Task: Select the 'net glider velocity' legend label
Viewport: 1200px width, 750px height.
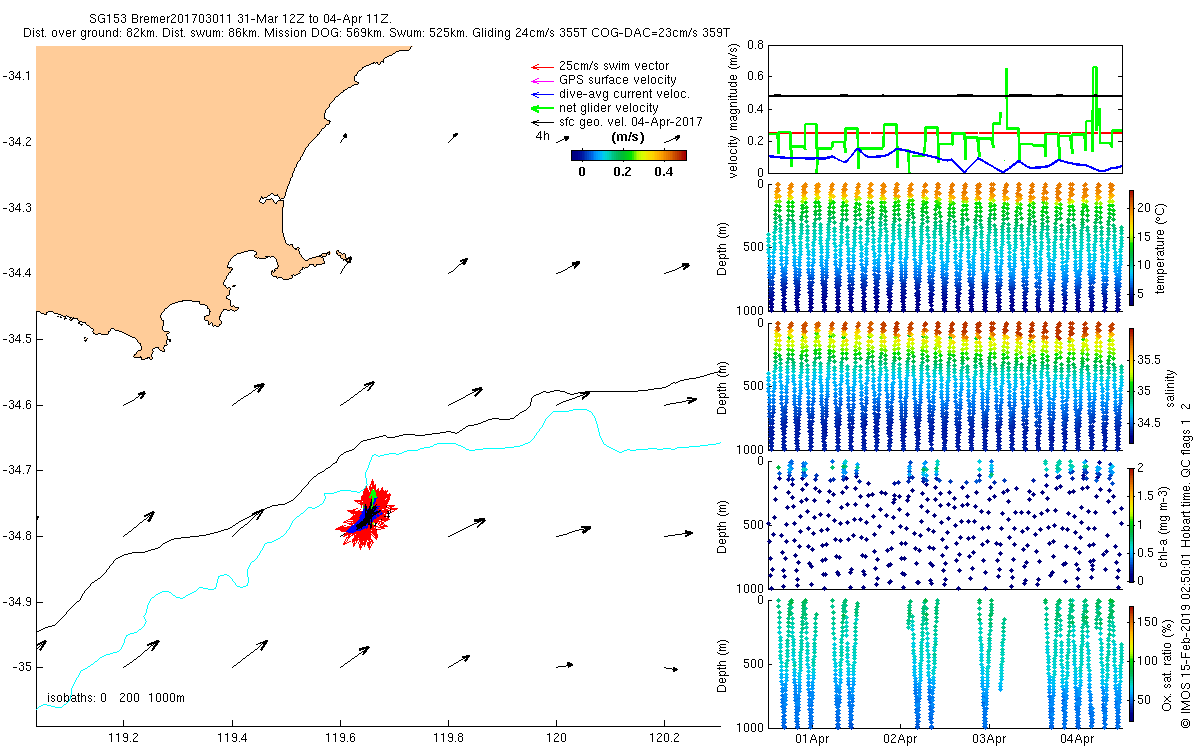Action: coord(608,108)
